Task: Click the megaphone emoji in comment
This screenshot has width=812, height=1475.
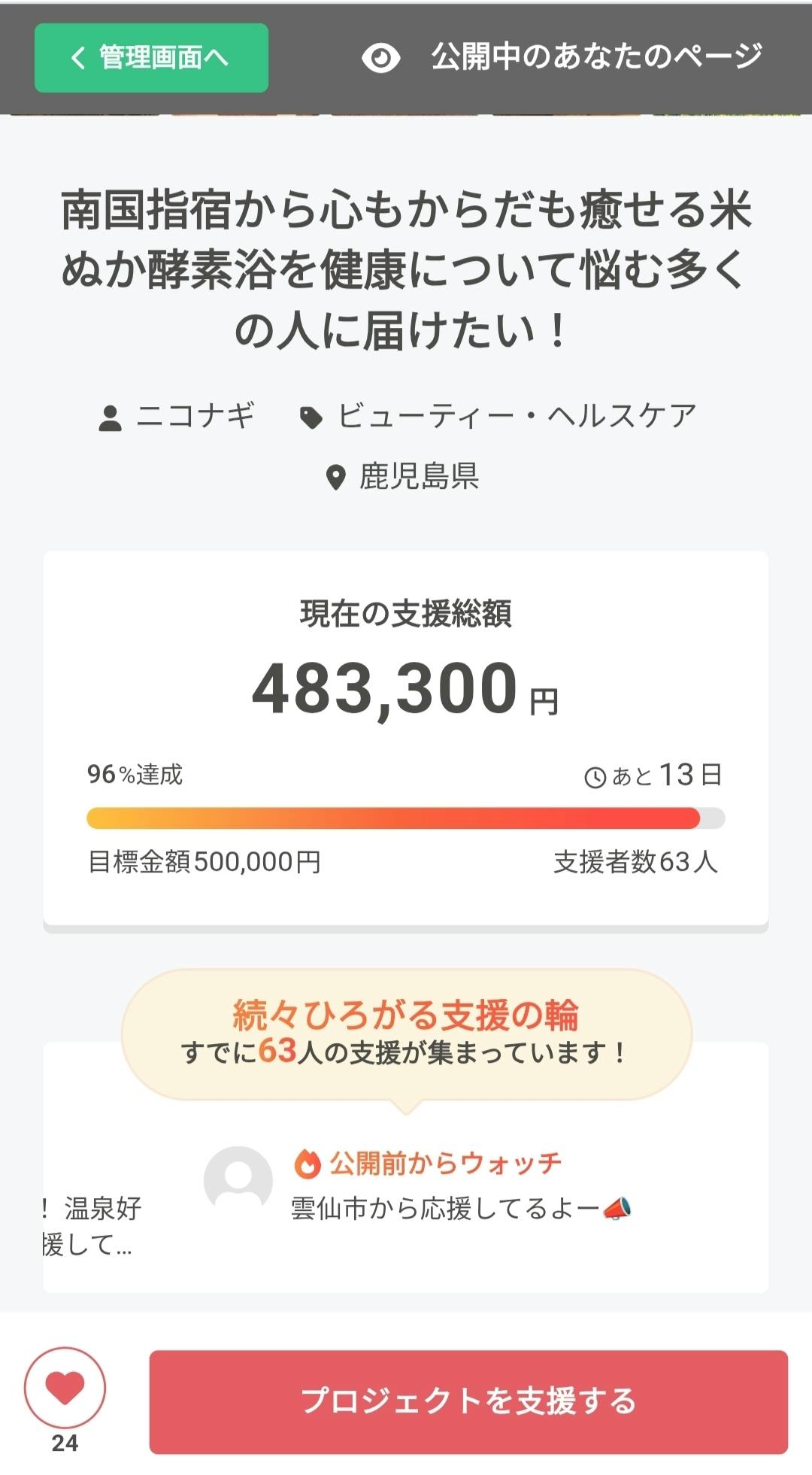Action: point(617,1209)
